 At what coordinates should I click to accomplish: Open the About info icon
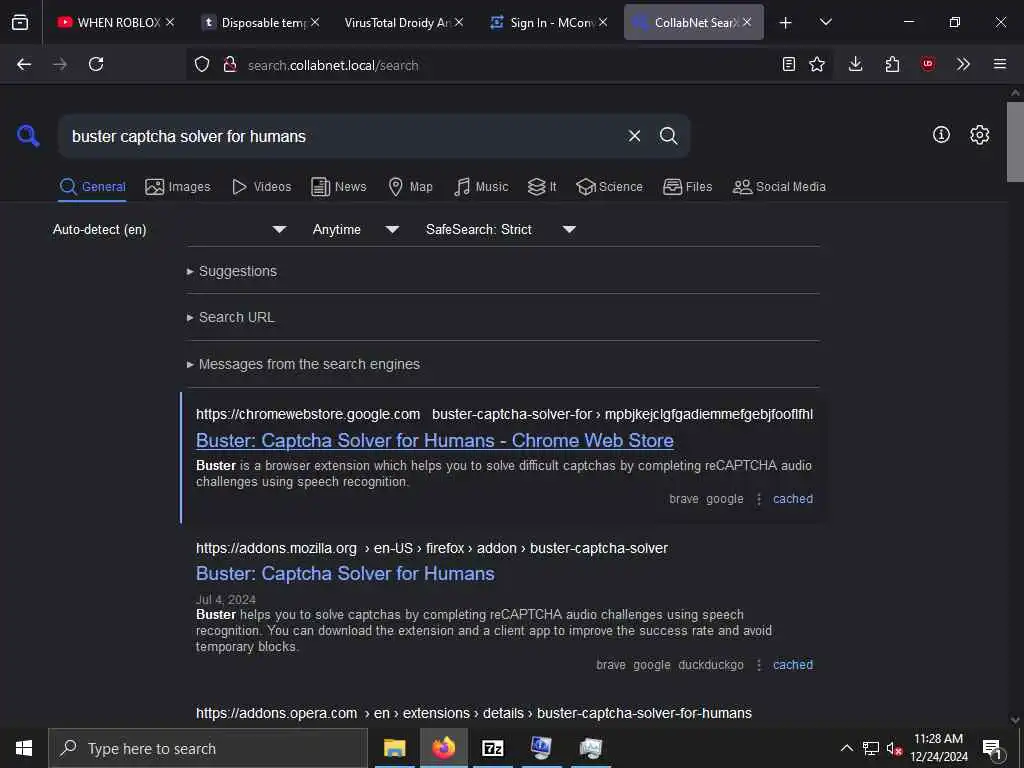click(x=941, y=135)
